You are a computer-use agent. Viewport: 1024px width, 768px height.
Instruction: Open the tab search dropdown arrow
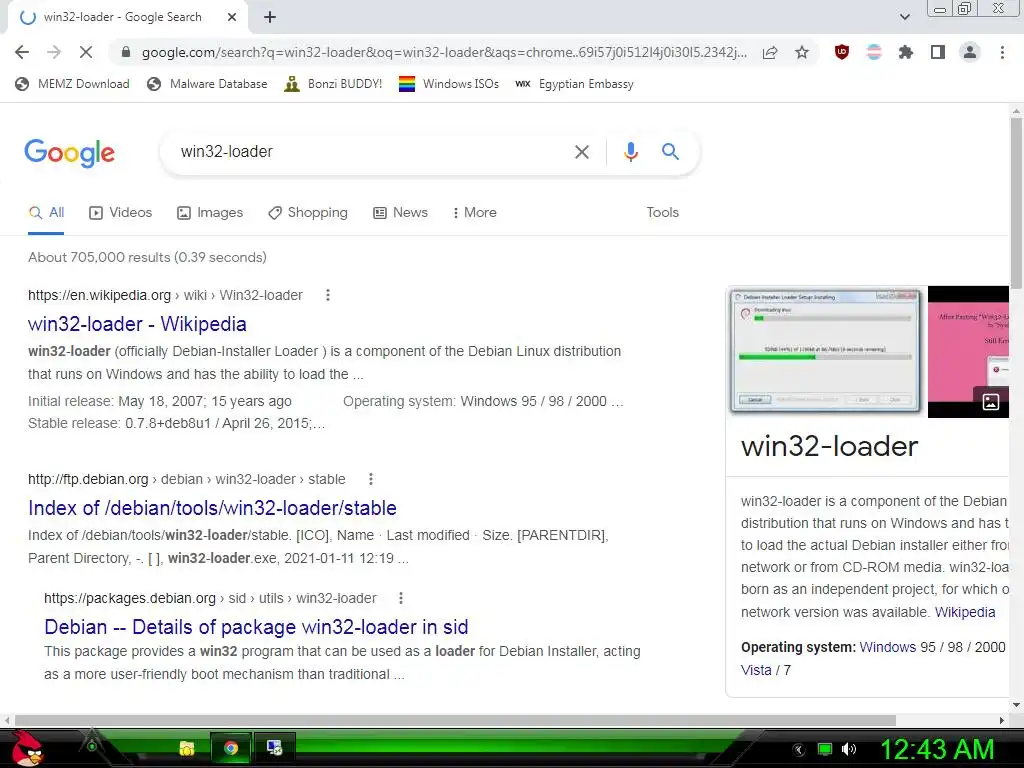[x=904, y=17]
